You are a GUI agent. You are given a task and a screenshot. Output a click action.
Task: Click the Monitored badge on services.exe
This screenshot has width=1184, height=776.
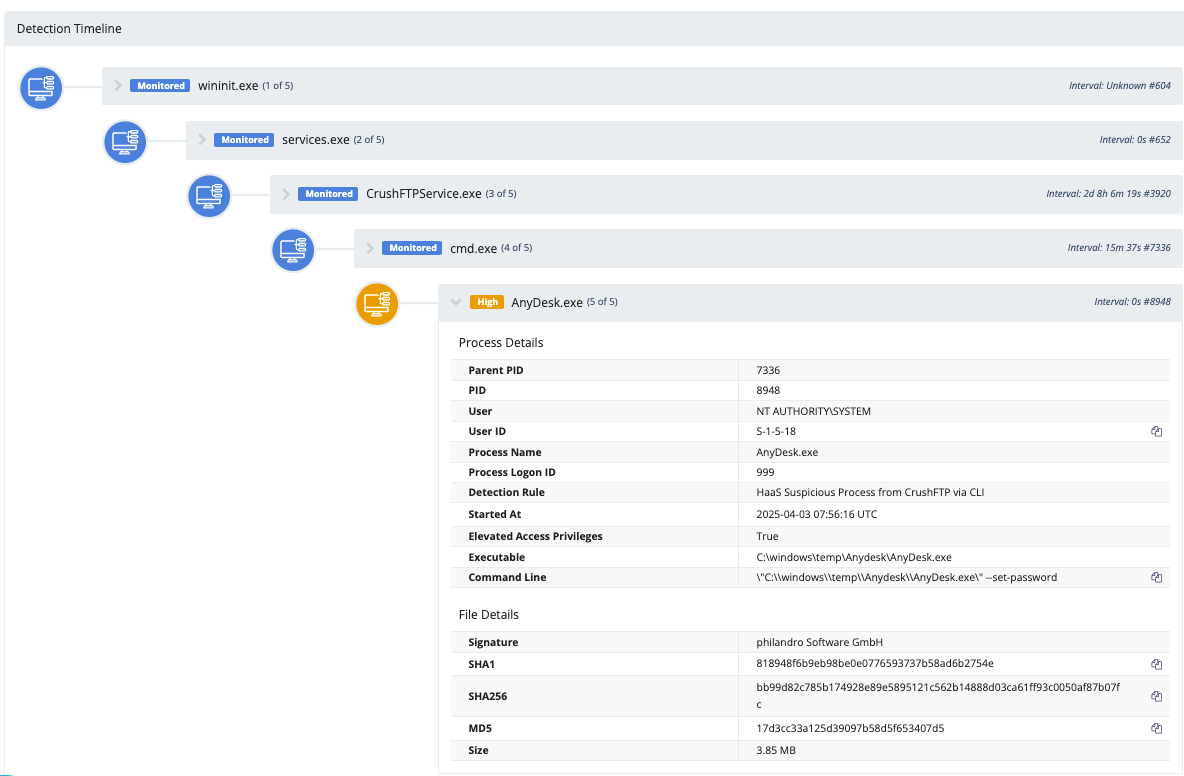(x=244, y=140)
